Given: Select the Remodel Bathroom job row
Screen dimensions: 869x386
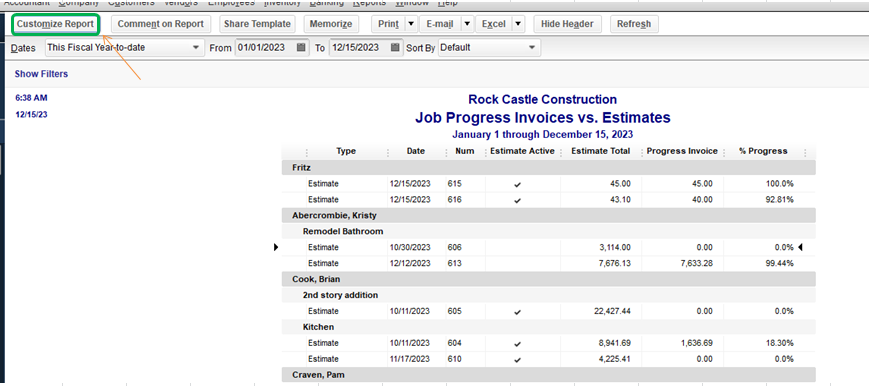Looking at the screenshot, I should coord(549,231).
